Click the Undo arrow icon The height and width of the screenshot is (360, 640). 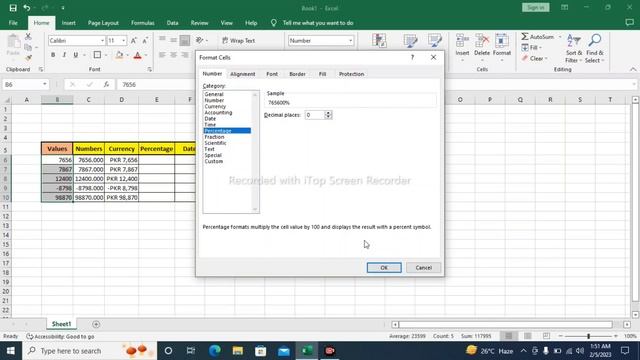[x=27, y=8]
